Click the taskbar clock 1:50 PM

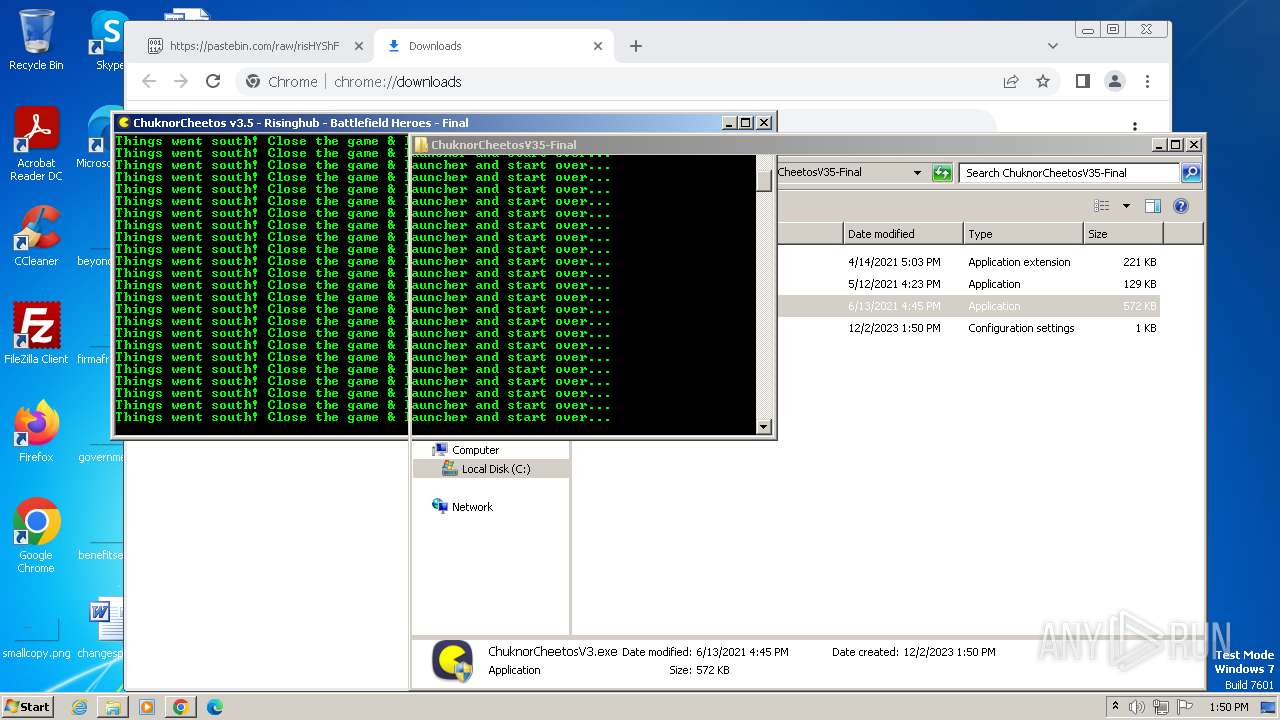tap(1228, 707)
